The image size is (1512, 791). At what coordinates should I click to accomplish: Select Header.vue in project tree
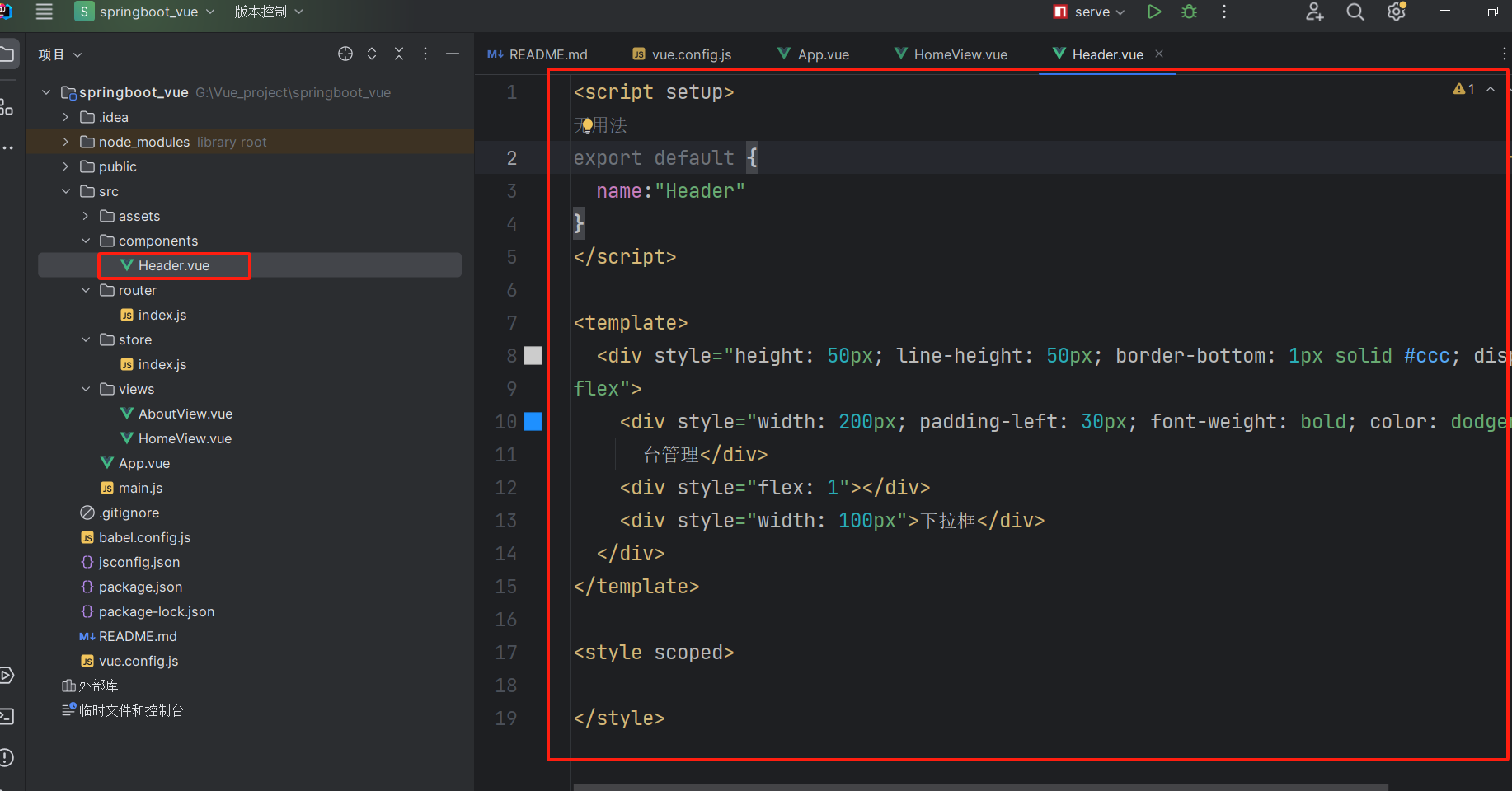click(x=250, y=265)
